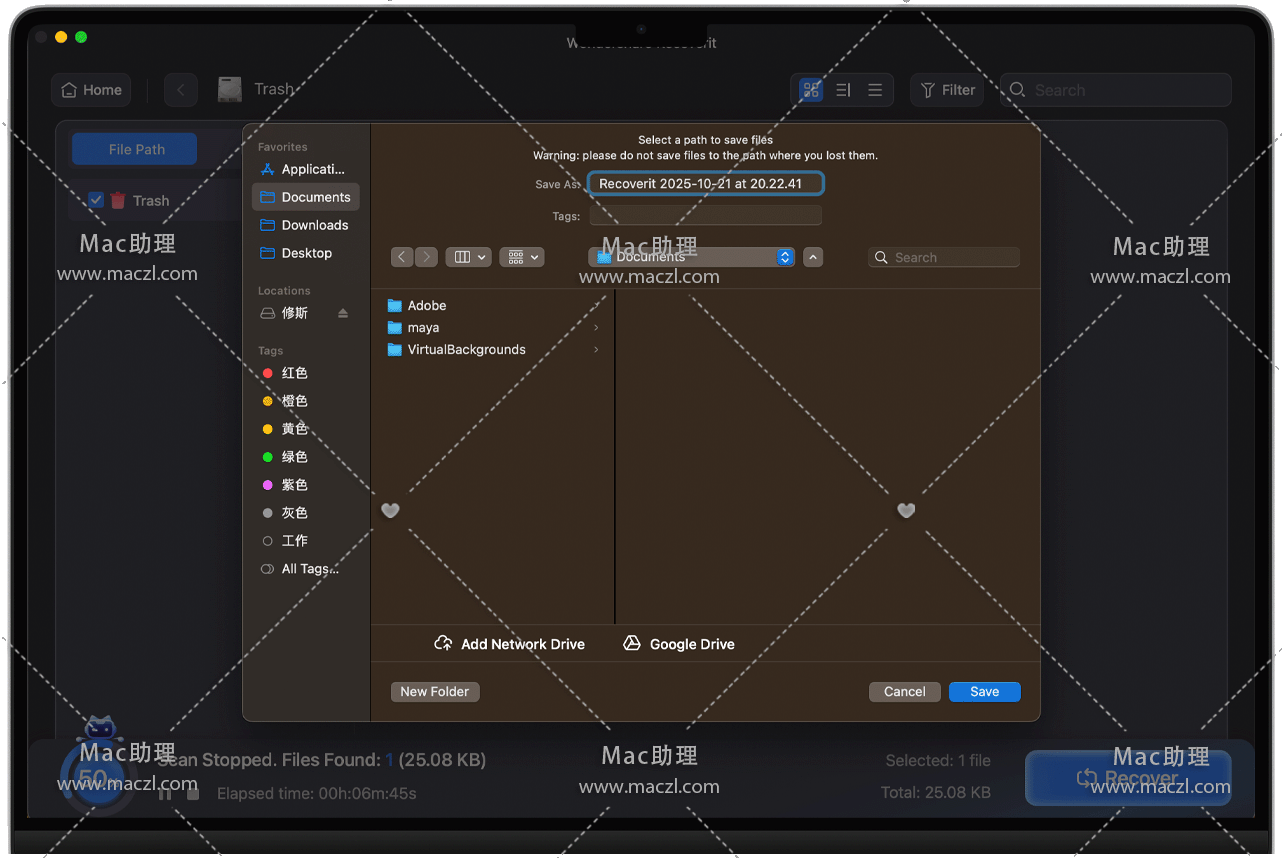The image size is (1282, 858).
Task: Stop the scan
Action: (x=193, y=793)
